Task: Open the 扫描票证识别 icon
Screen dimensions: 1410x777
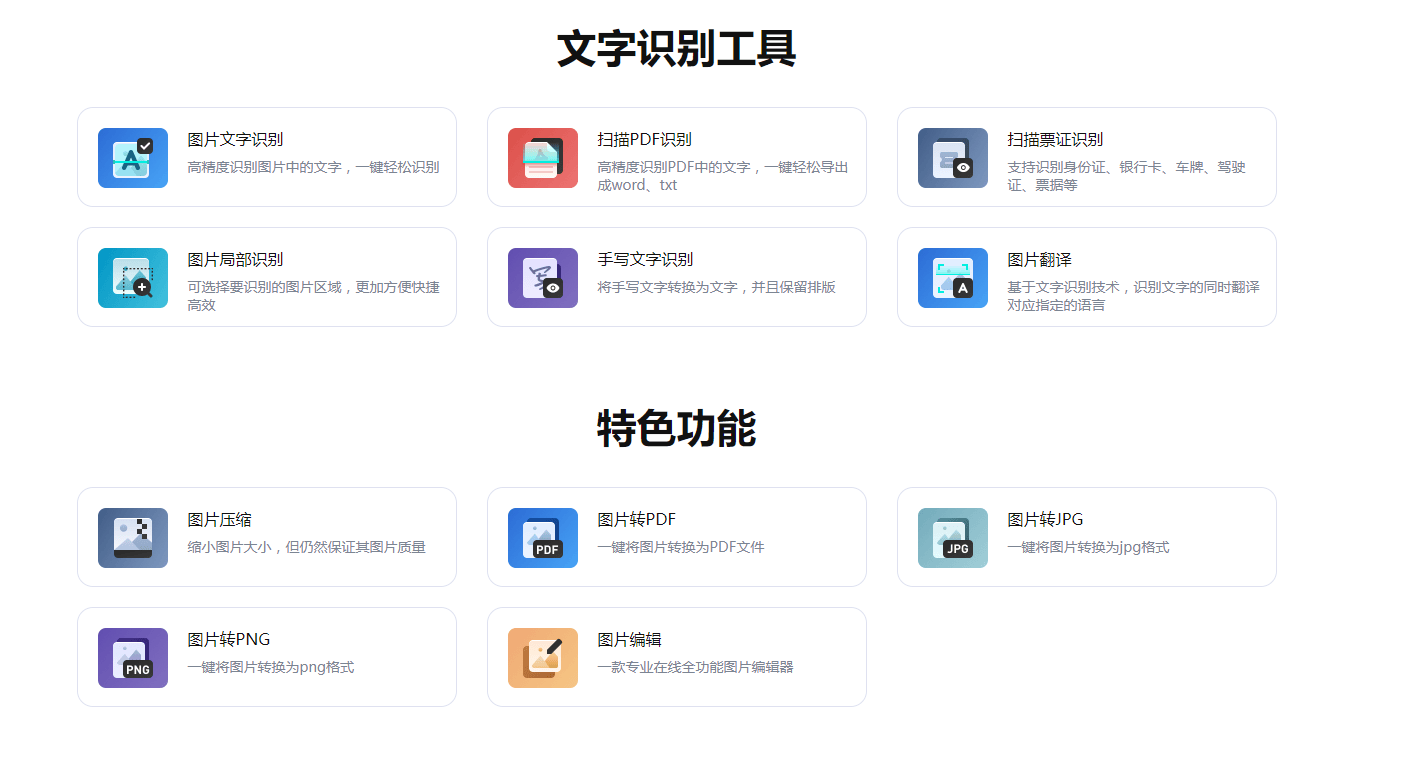Action: [x=952, y=157]
